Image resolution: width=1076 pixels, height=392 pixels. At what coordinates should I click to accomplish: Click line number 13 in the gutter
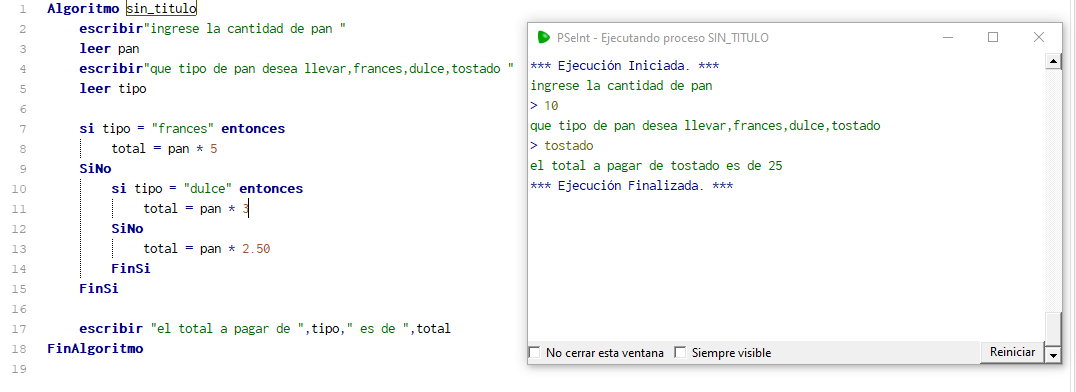[x=19, y=249]
